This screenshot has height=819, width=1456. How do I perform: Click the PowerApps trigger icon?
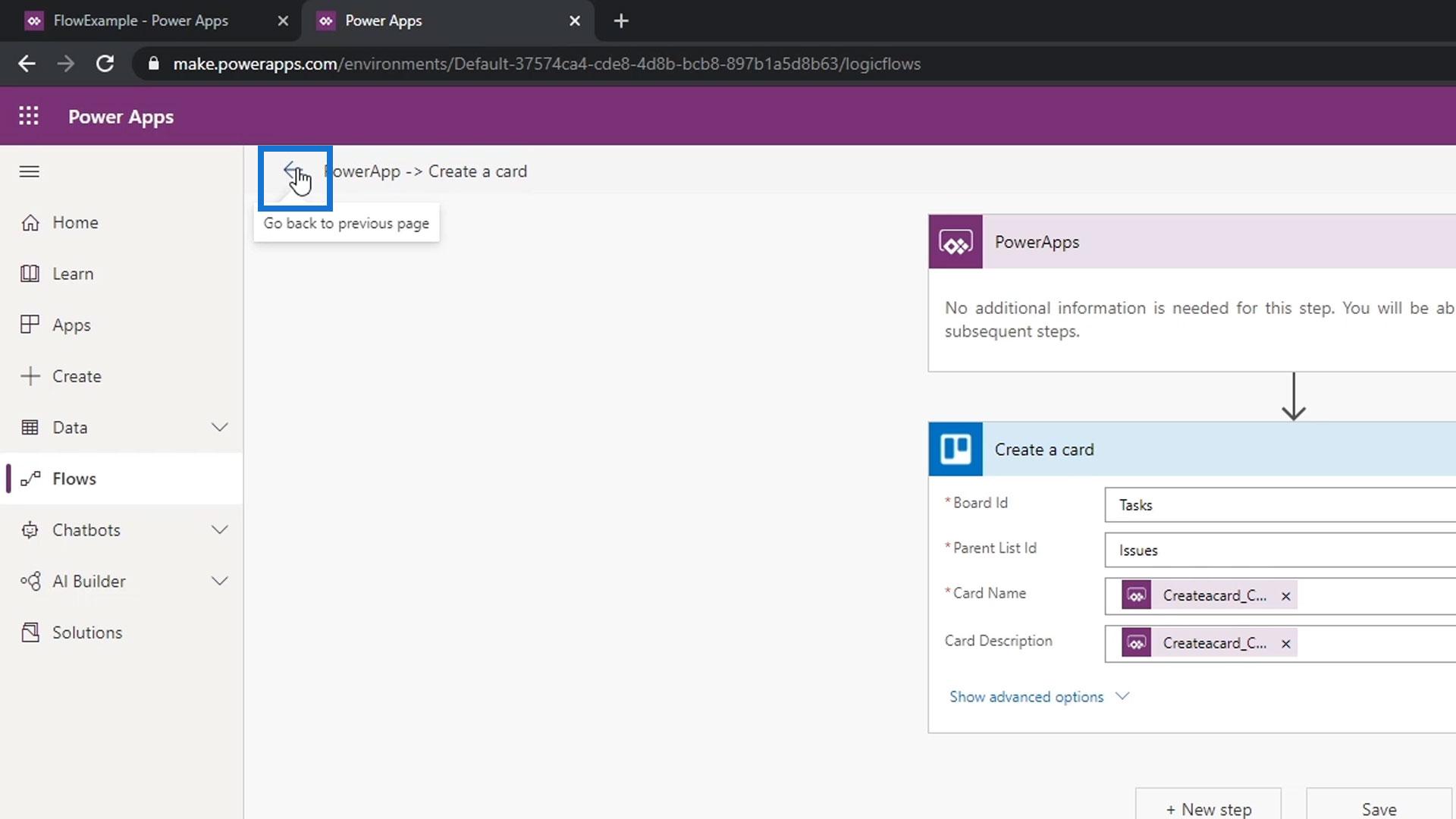click(955, 243)
